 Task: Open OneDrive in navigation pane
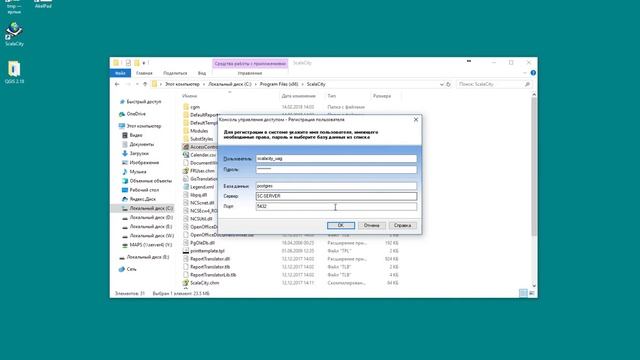click(136, 114)
